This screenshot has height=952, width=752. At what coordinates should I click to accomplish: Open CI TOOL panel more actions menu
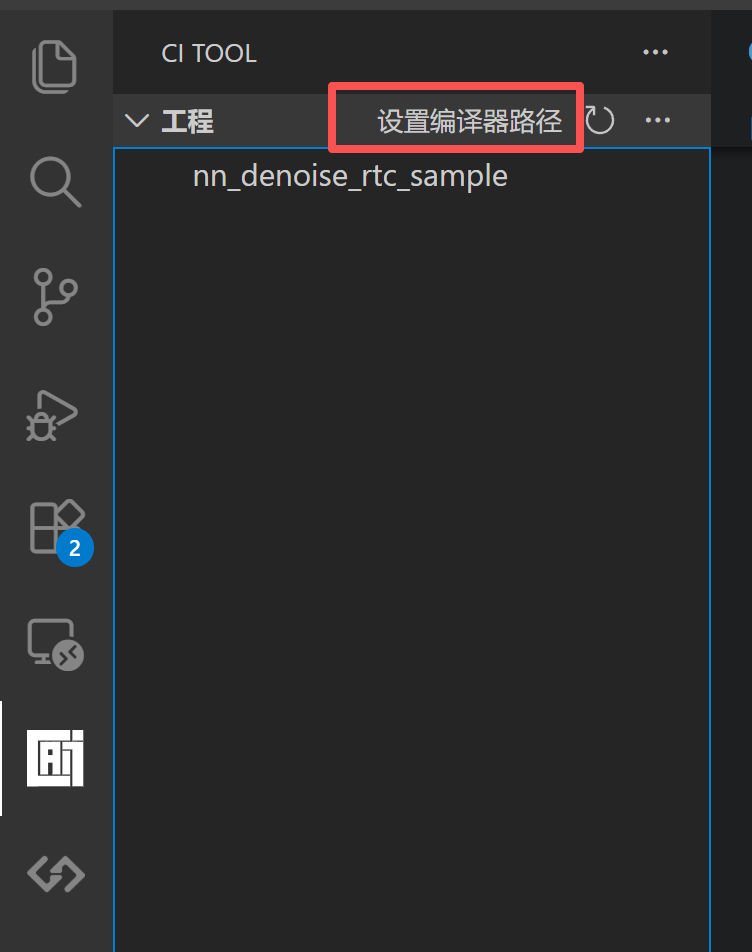click(655, 53)
